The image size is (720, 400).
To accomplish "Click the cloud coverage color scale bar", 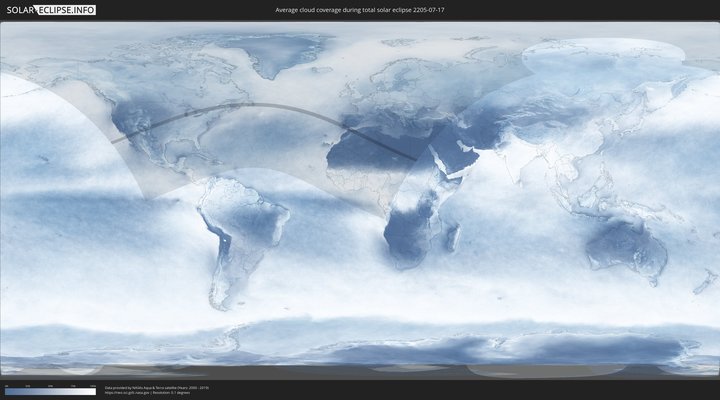I will point(51,392).
